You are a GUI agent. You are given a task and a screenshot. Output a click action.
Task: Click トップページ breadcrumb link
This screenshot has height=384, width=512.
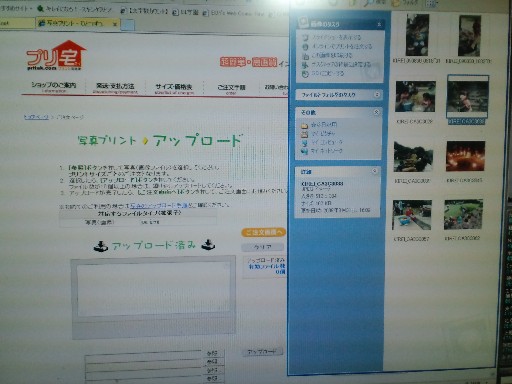point(36,117)
